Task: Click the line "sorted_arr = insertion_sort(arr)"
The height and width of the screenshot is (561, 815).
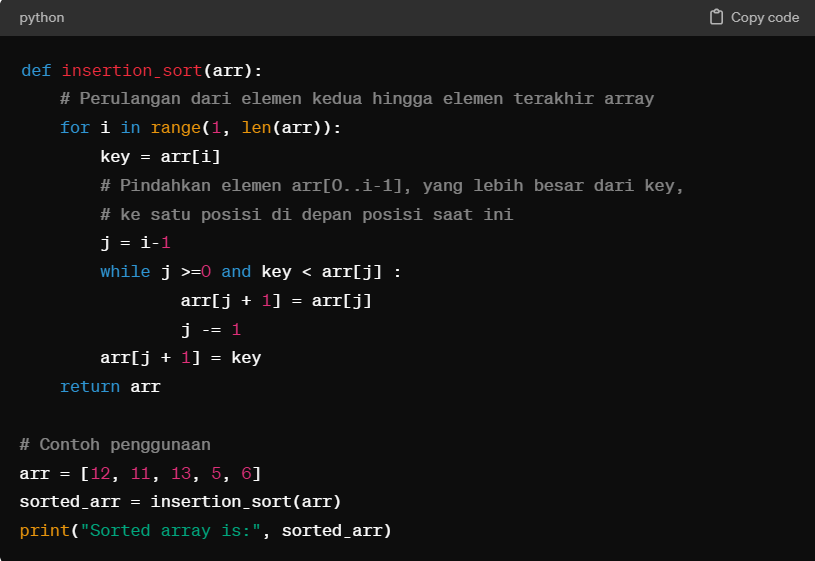Action: click(x=180, y=502)
